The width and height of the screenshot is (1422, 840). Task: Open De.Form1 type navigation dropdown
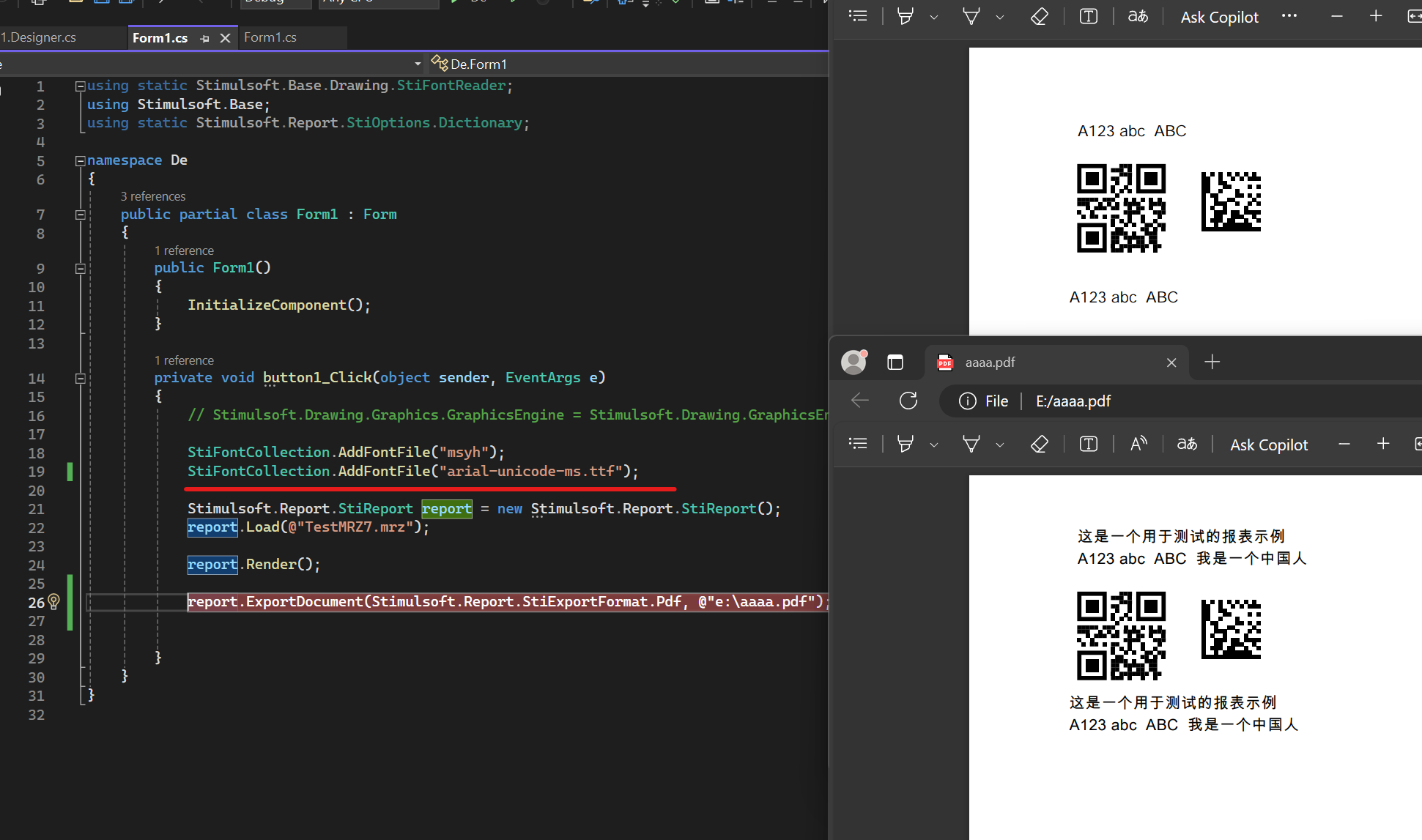630,64
